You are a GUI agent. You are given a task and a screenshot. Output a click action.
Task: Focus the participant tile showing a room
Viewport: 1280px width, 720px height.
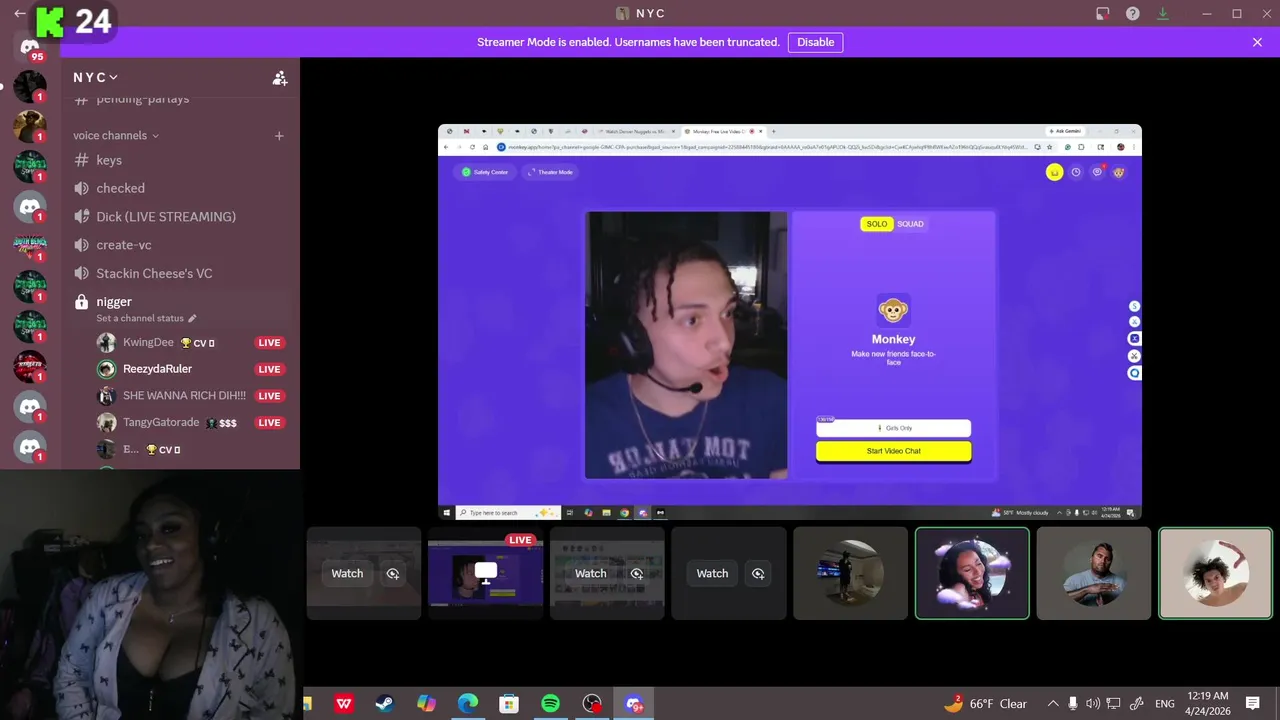coord(850,573)
